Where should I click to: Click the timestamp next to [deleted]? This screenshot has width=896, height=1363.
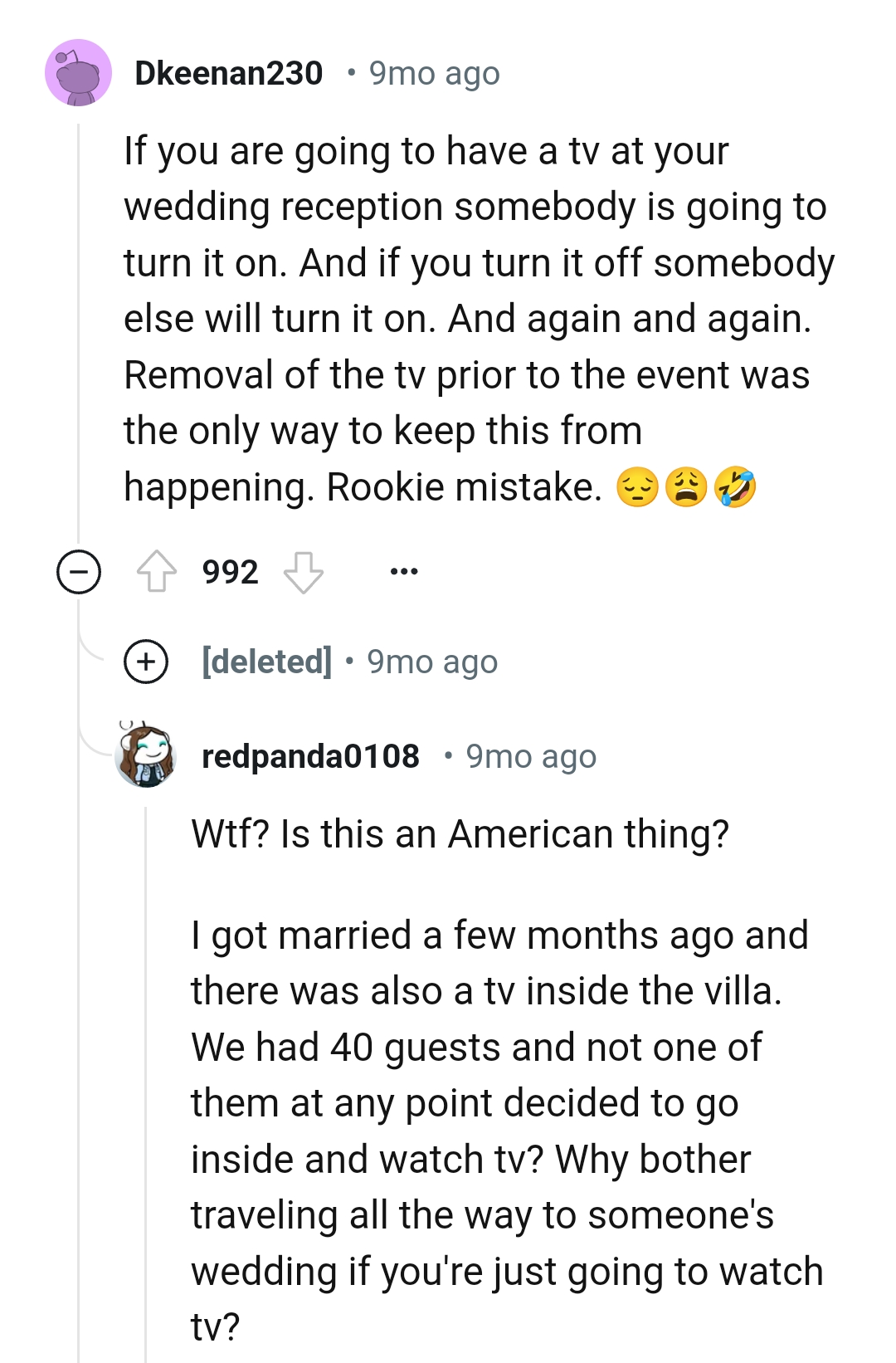click(x=432, y=662)
